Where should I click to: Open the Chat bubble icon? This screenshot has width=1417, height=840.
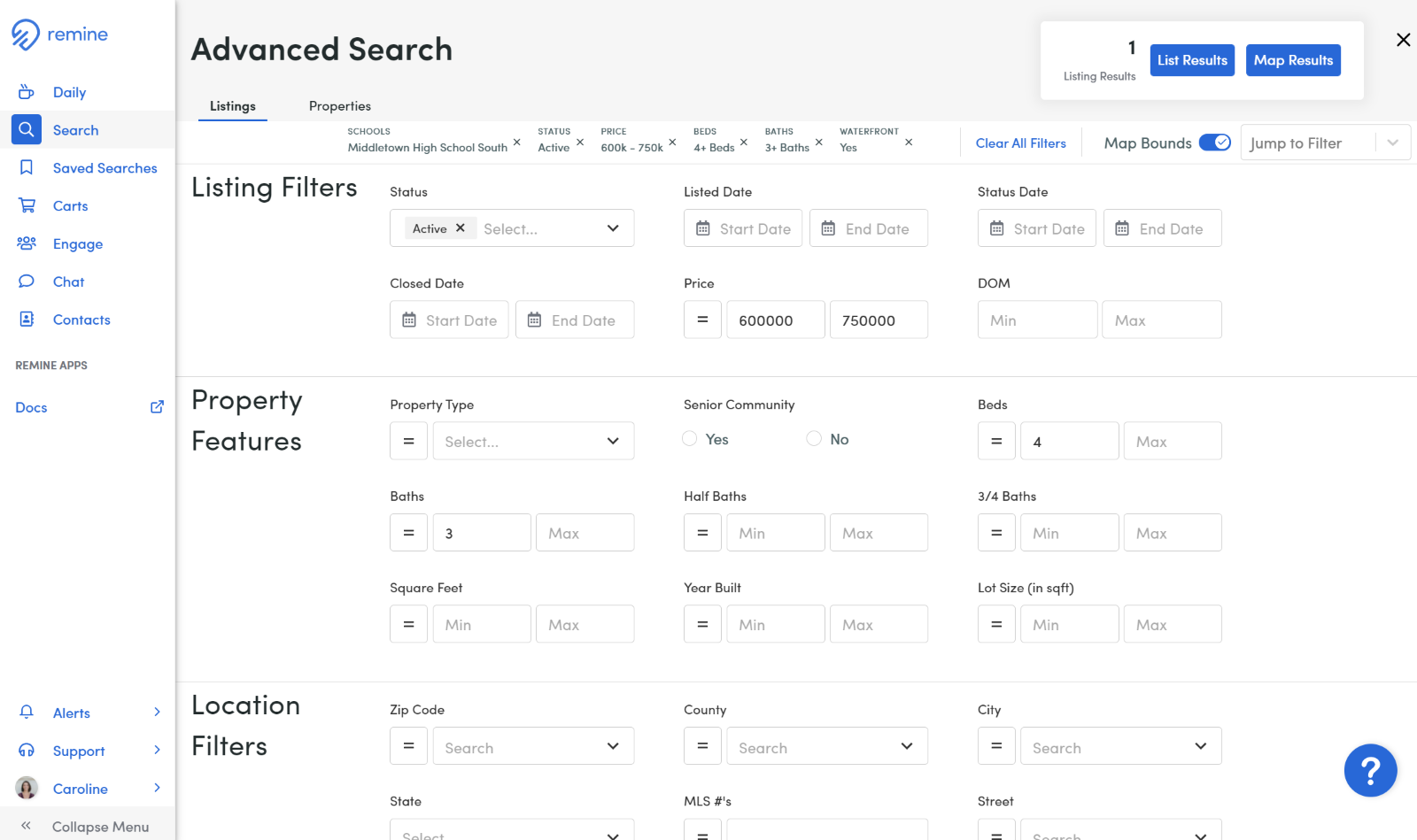pyautogui.click(x=27, y=281)
